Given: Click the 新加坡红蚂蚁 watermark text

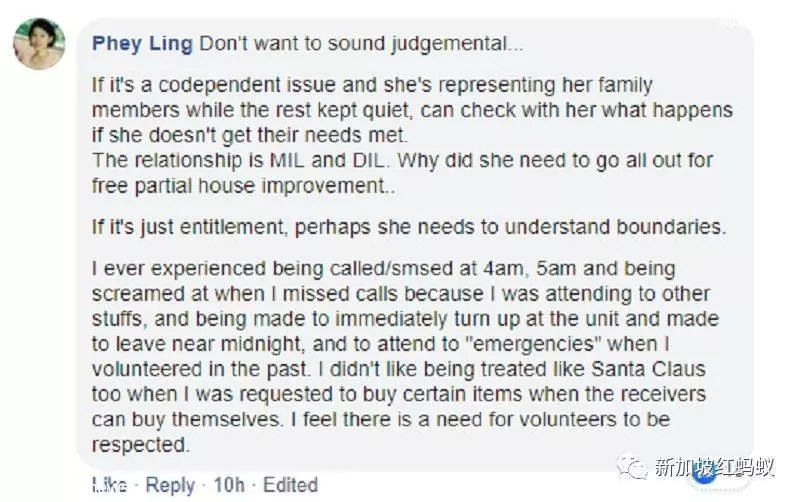Looking at the screenshot, I should point(714,467).
